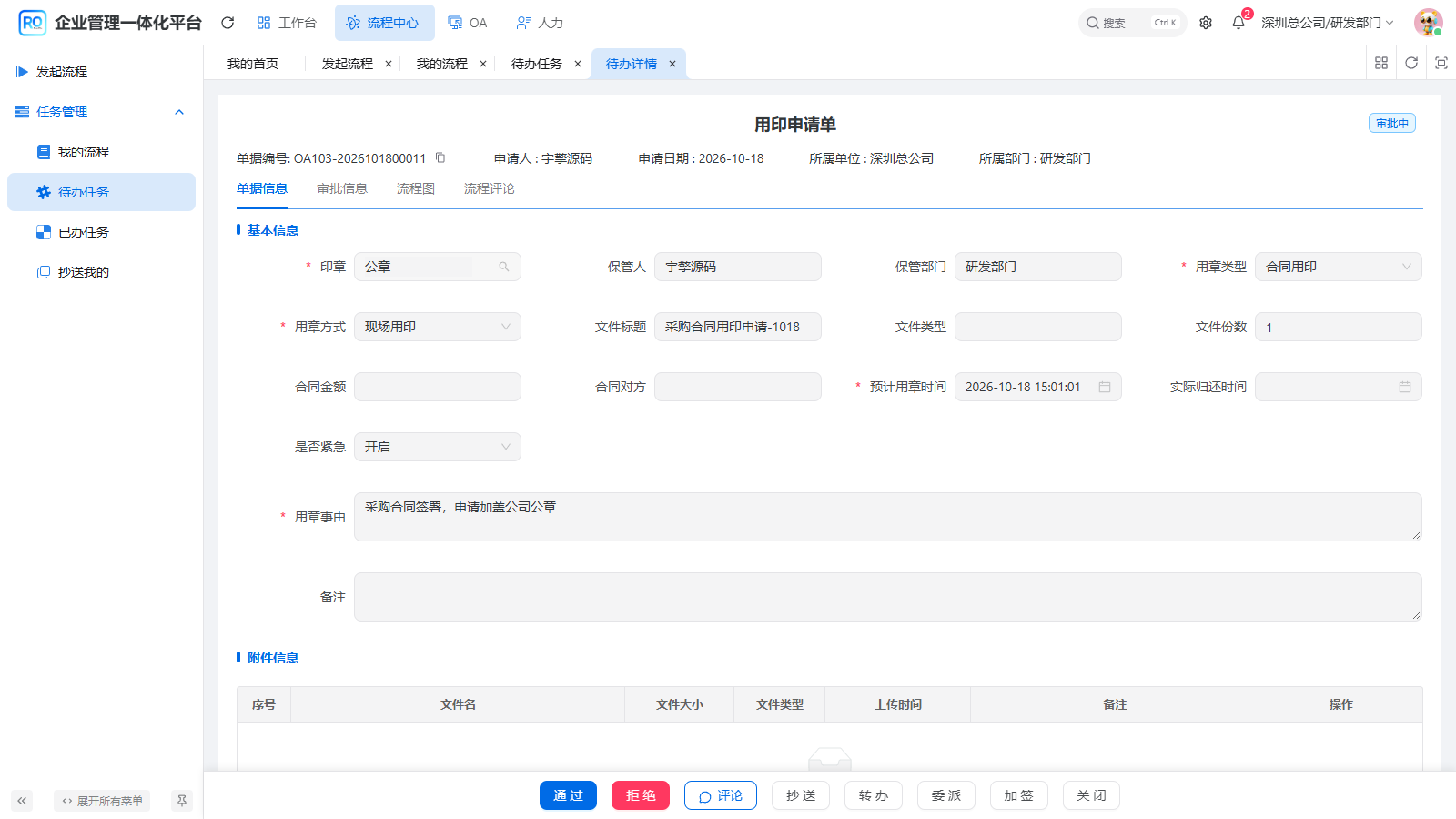Click the 拒绝 reject button
Viewport: 1456px width, 819px height.
click(641, 795)
